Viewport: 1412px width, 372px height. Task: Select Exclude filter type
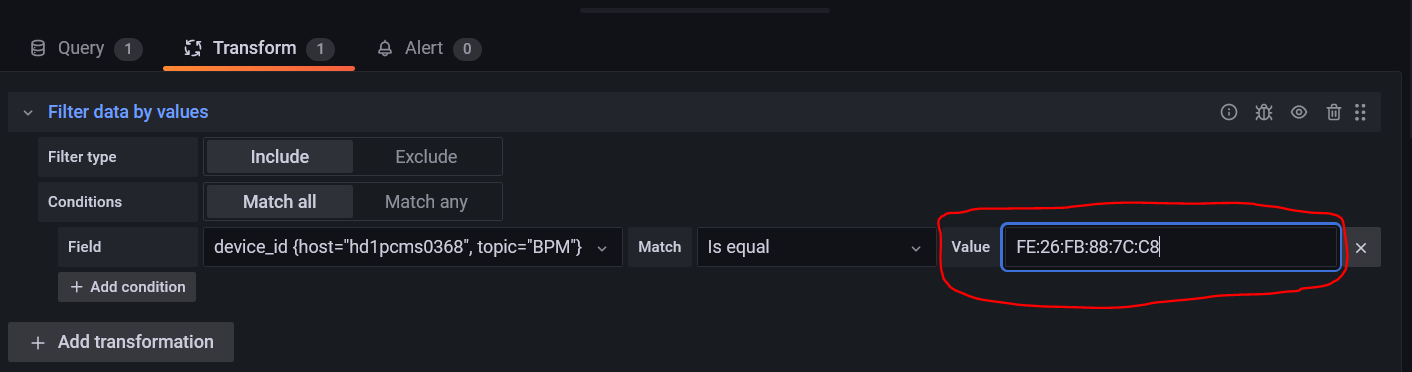point(426,157)
